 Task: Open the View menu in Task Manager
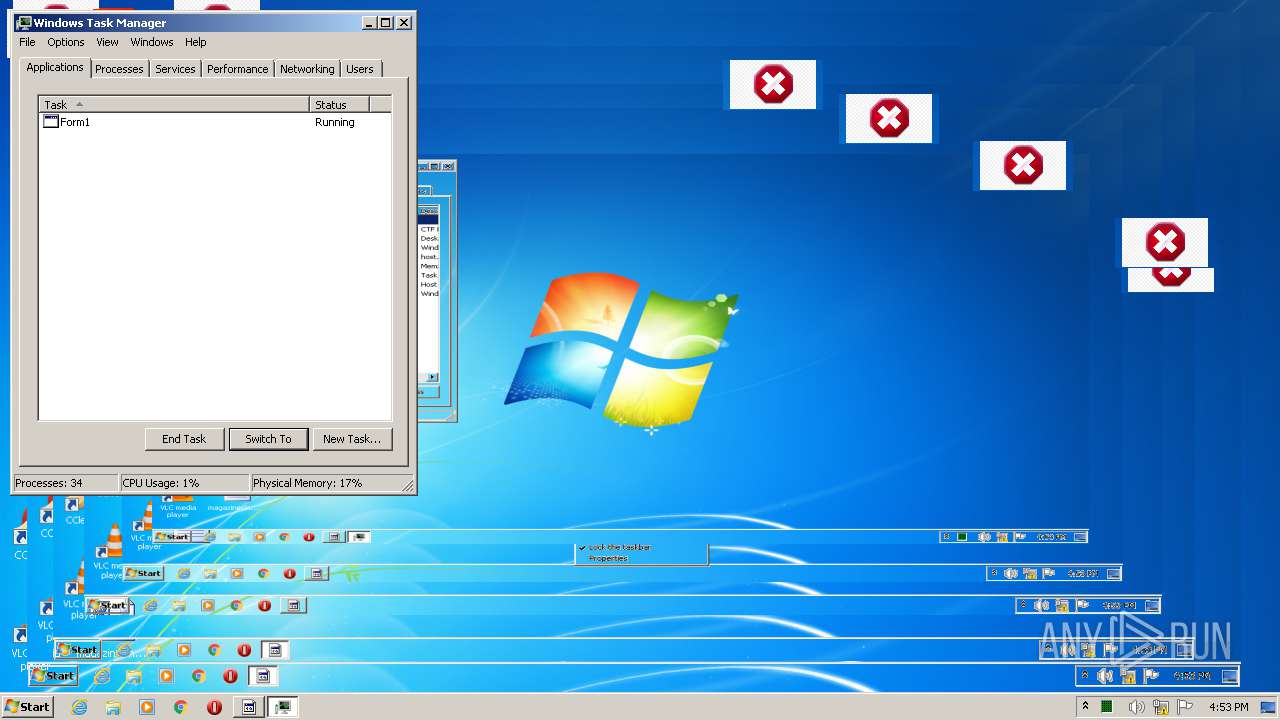(x=107, y=42)
